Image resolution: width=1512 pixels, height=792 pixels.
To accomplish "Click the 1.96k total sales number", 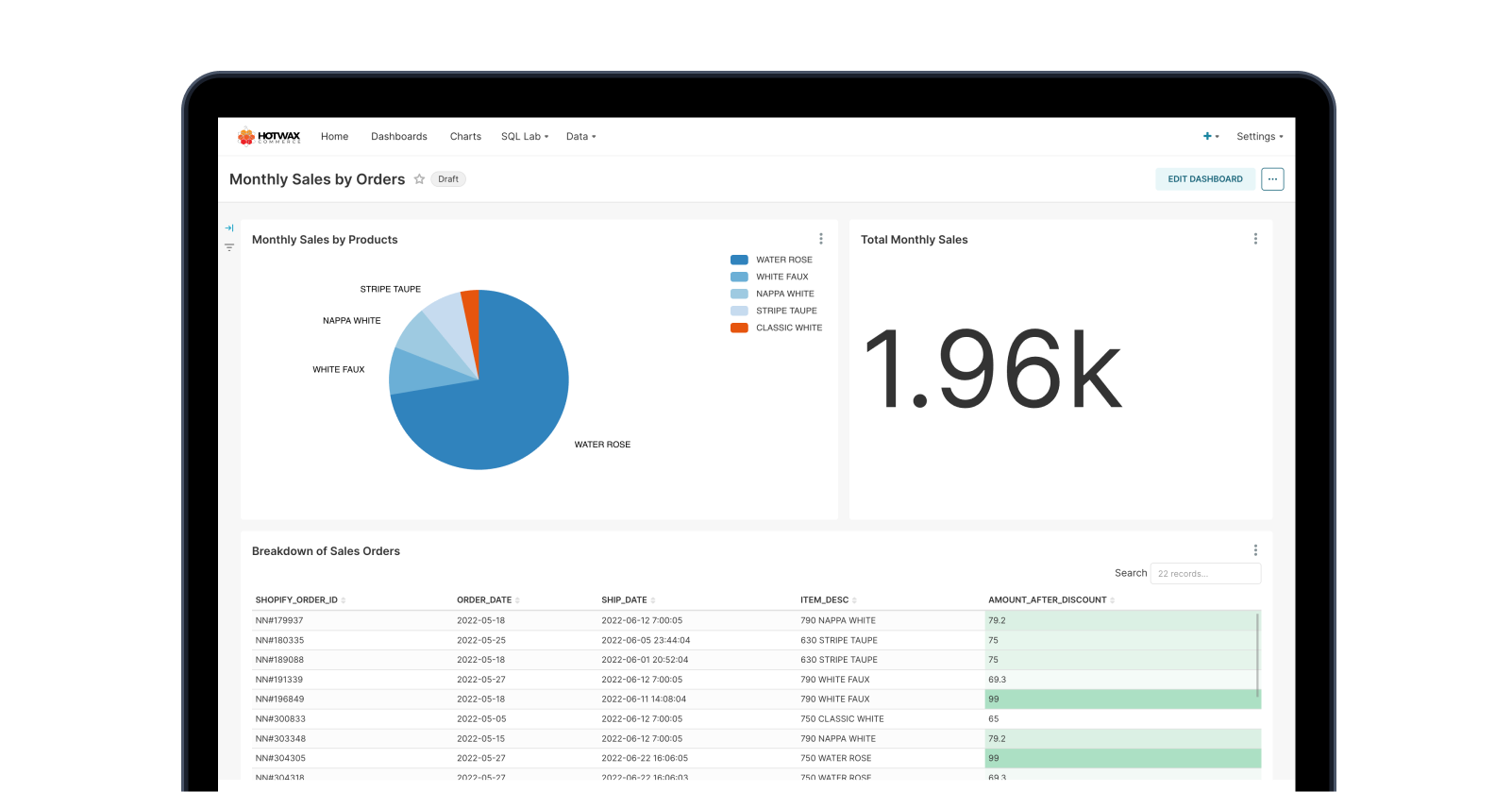I will 993,368.
